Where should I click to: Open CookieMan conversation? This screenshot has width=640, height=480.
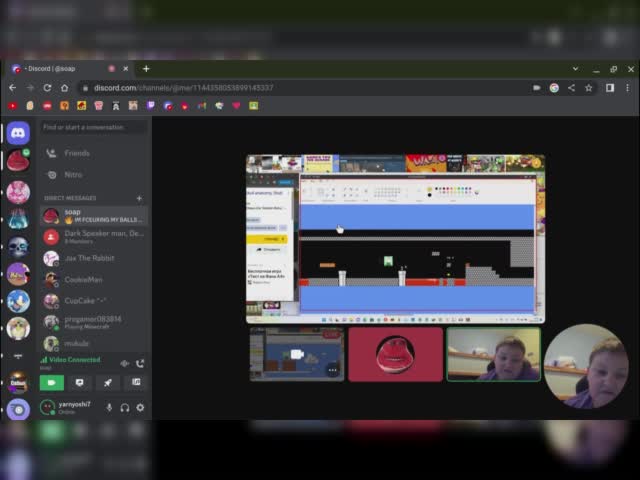(x=94, y=280)
